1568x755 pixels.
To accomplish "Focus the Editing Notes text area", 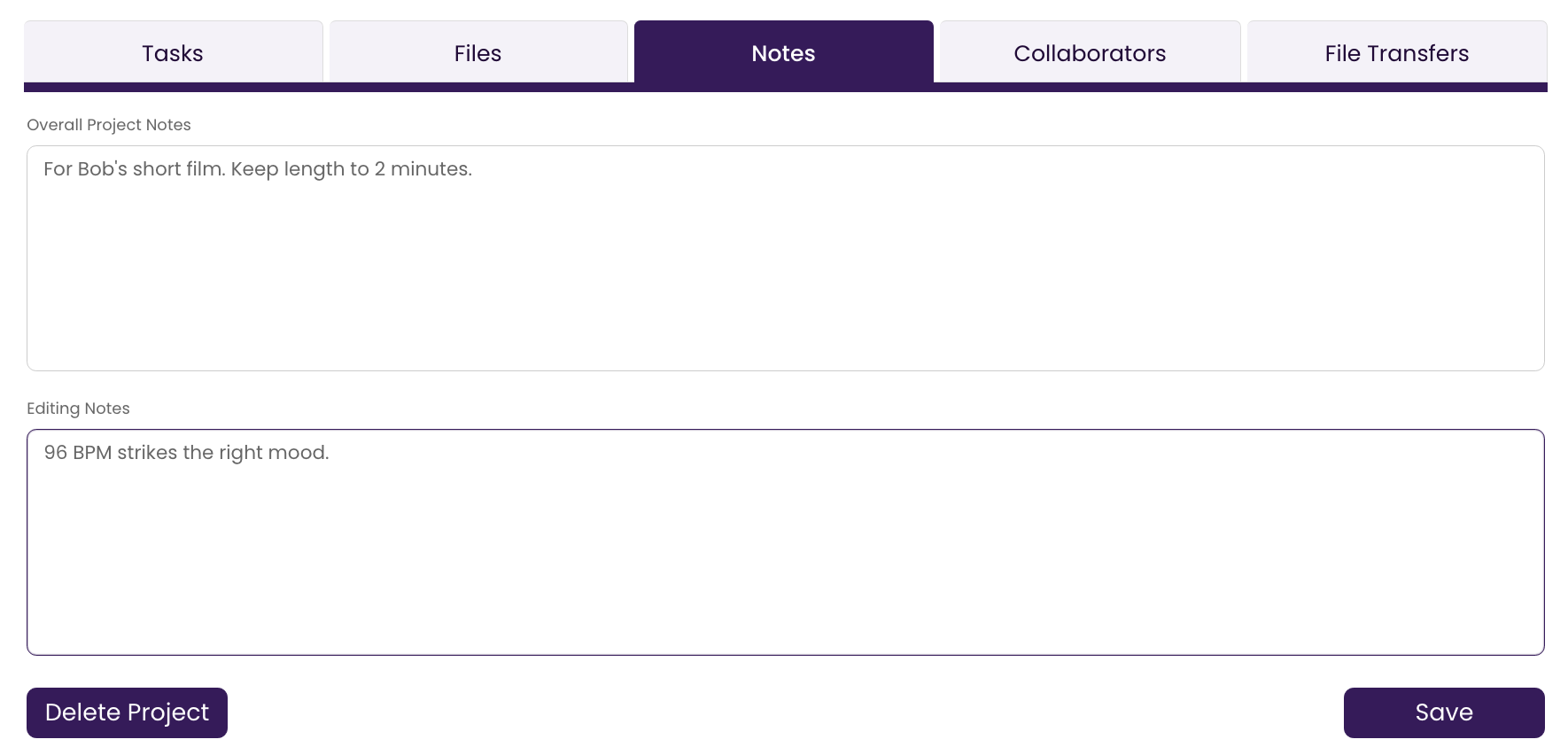I will pyautogui.click(x=786, y=542).
